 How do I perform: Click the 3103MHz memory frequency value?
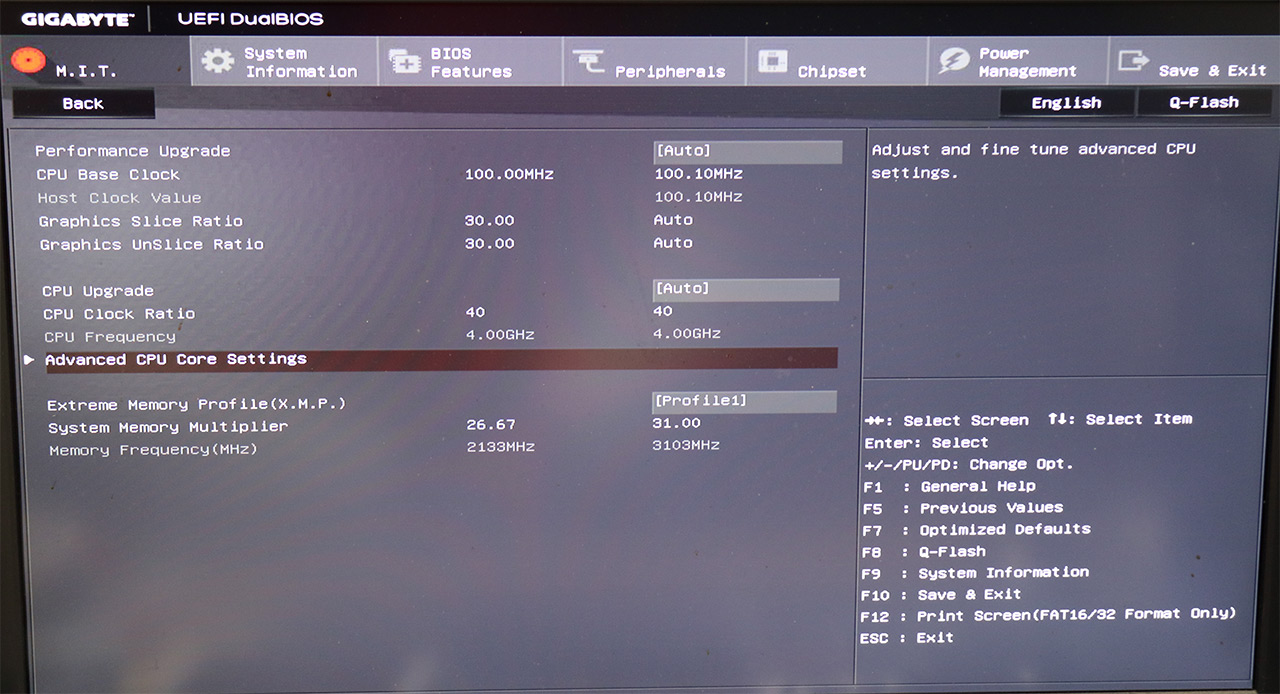tap(686, 445)
